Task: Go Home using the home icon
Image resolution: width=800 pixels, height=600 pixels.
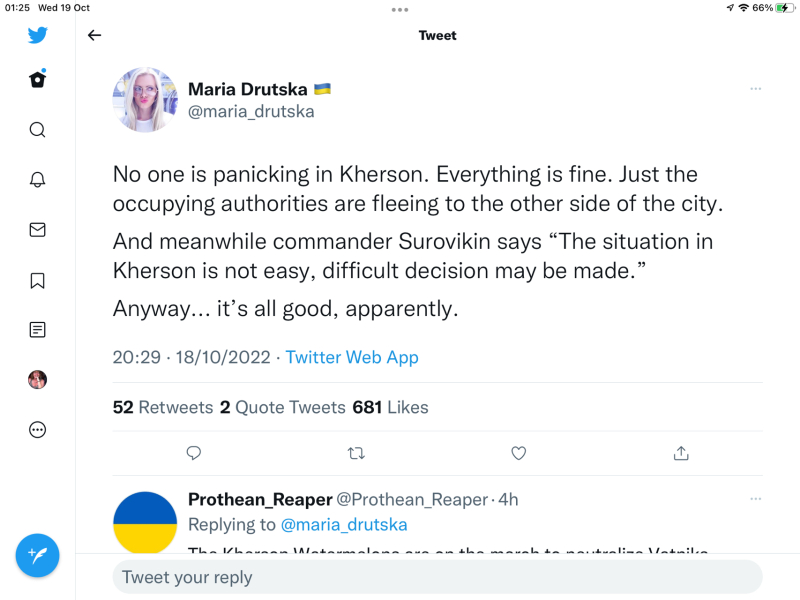Action: 37,80
